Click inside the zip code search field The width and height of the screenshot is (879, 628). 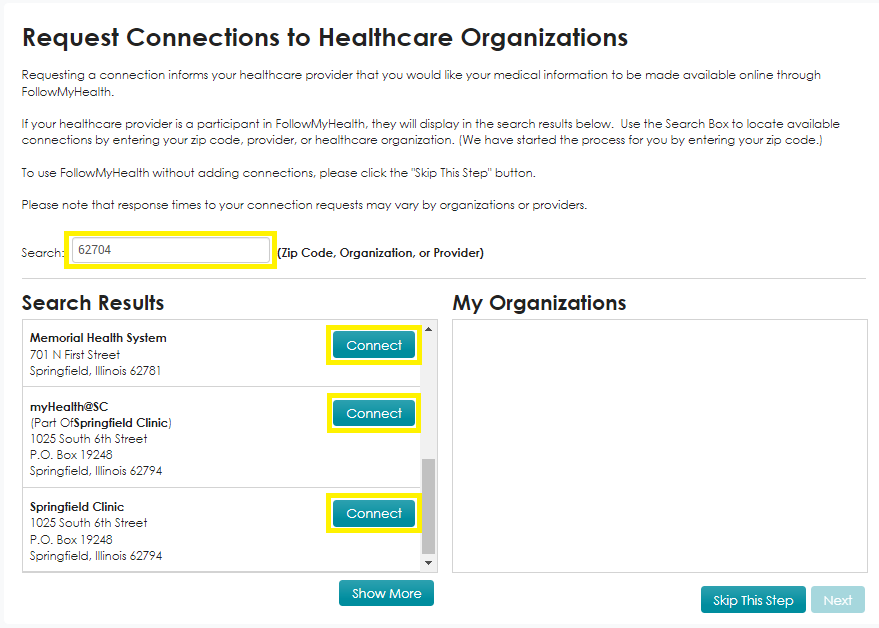point(170,250)
